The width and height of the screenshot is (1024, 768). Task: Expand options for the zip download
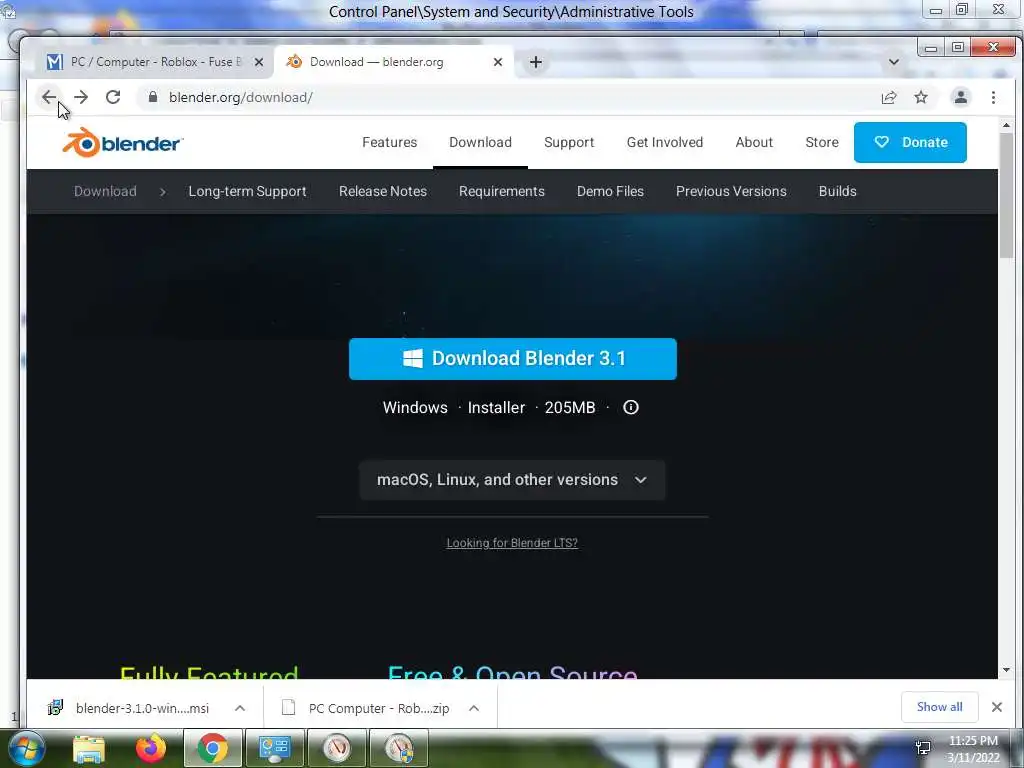click(474, 708)
